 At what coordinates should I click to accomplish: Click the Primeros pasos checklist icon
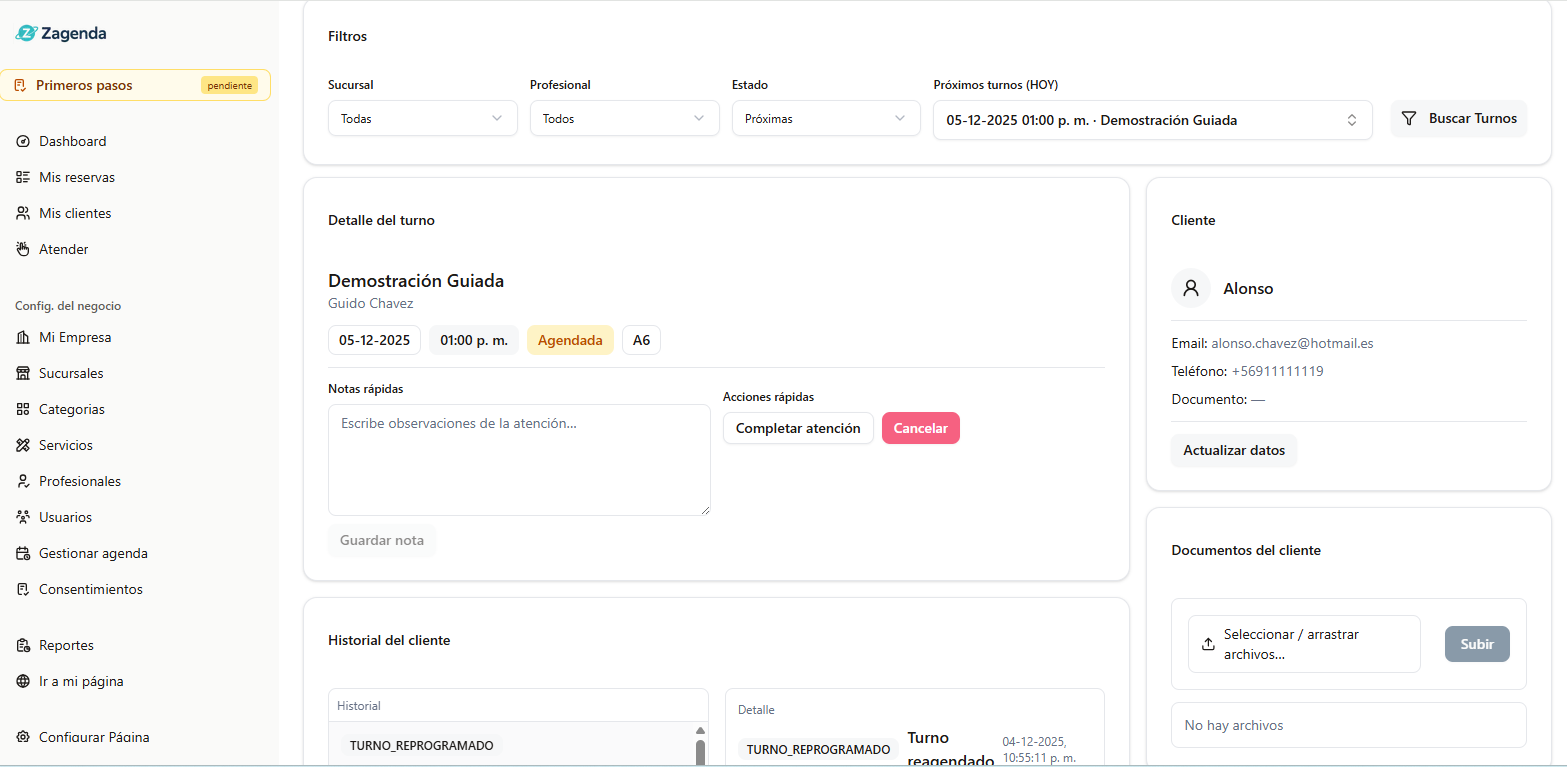tap(20, 86)
